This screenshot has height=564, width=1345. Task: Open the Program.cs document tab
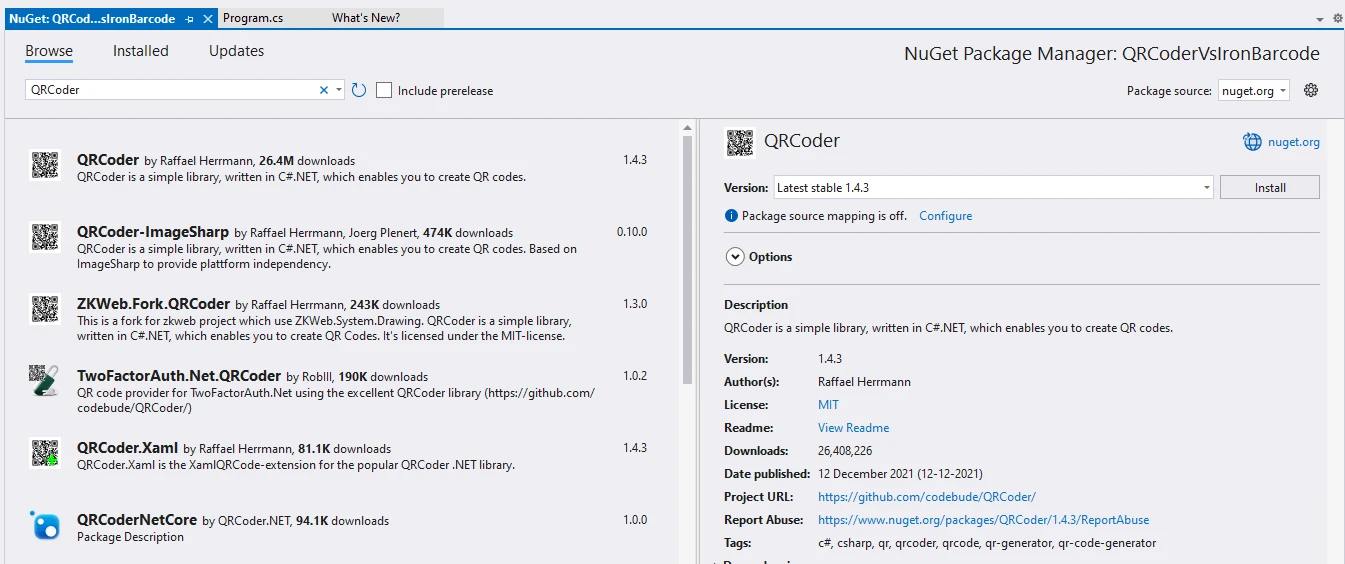[x=253, y=18]
